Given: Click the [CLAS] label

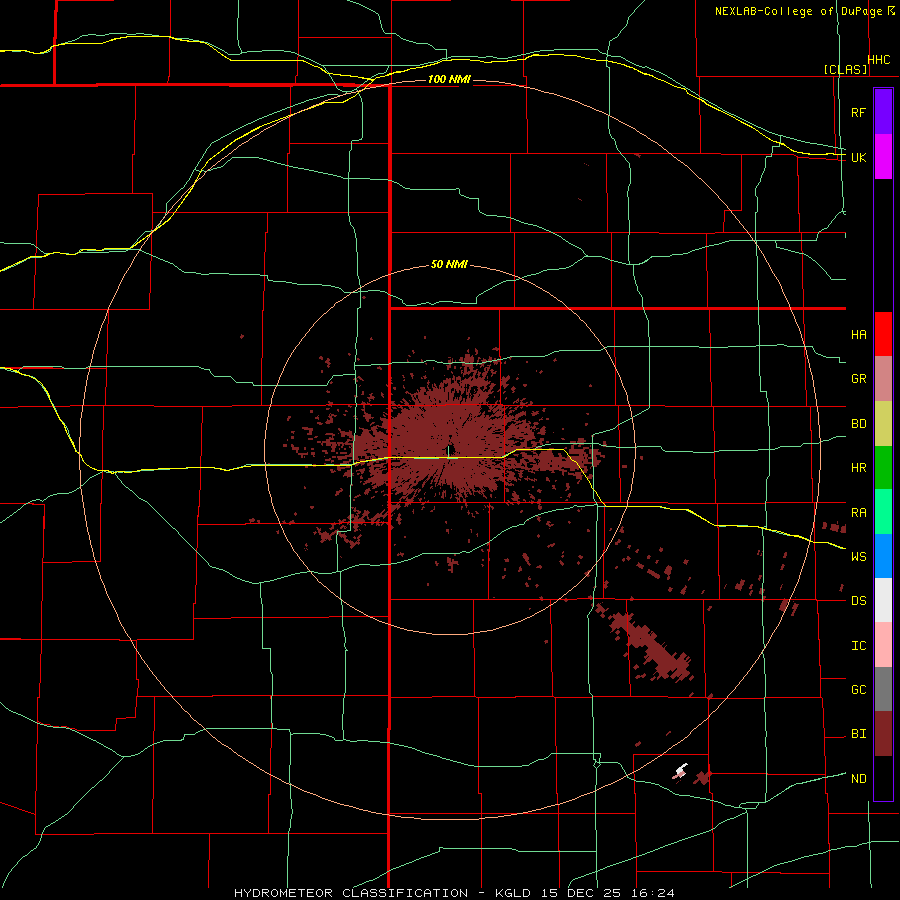Looking at the screenshot, I should click(845, 69).
